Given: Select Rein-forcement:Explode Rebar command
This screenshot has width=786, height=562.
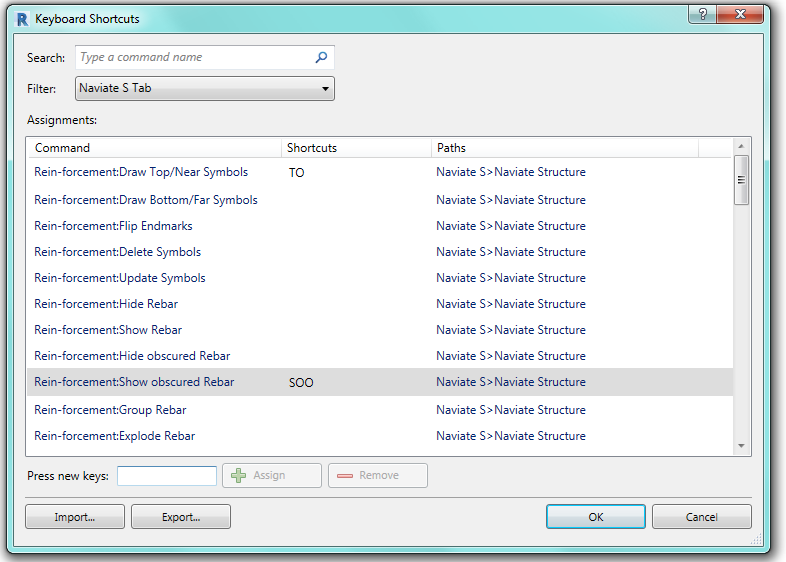Looking at the screenshot, I should 115,436.
